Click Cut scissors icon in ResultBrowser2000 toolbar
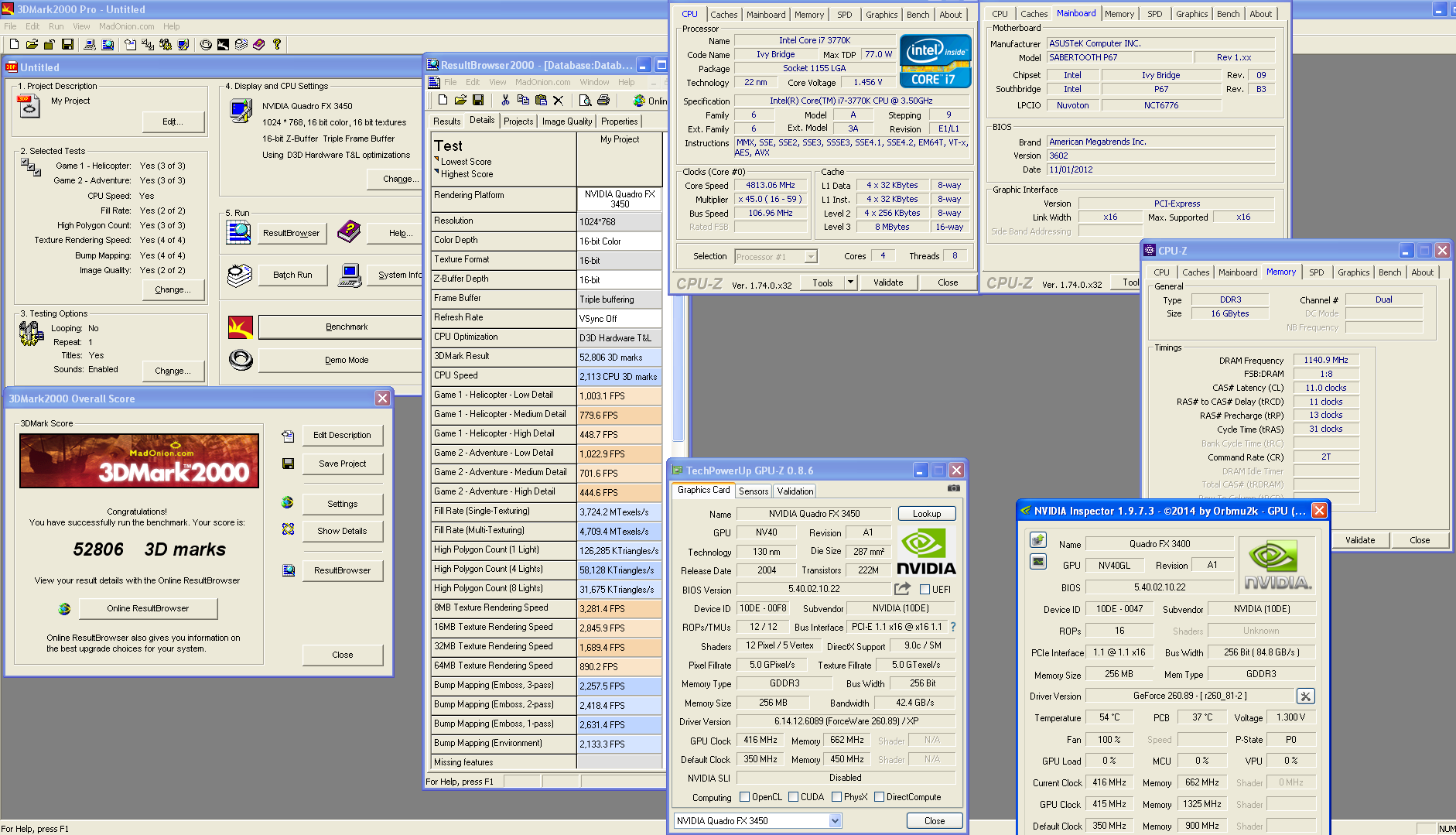 [505, 100]
